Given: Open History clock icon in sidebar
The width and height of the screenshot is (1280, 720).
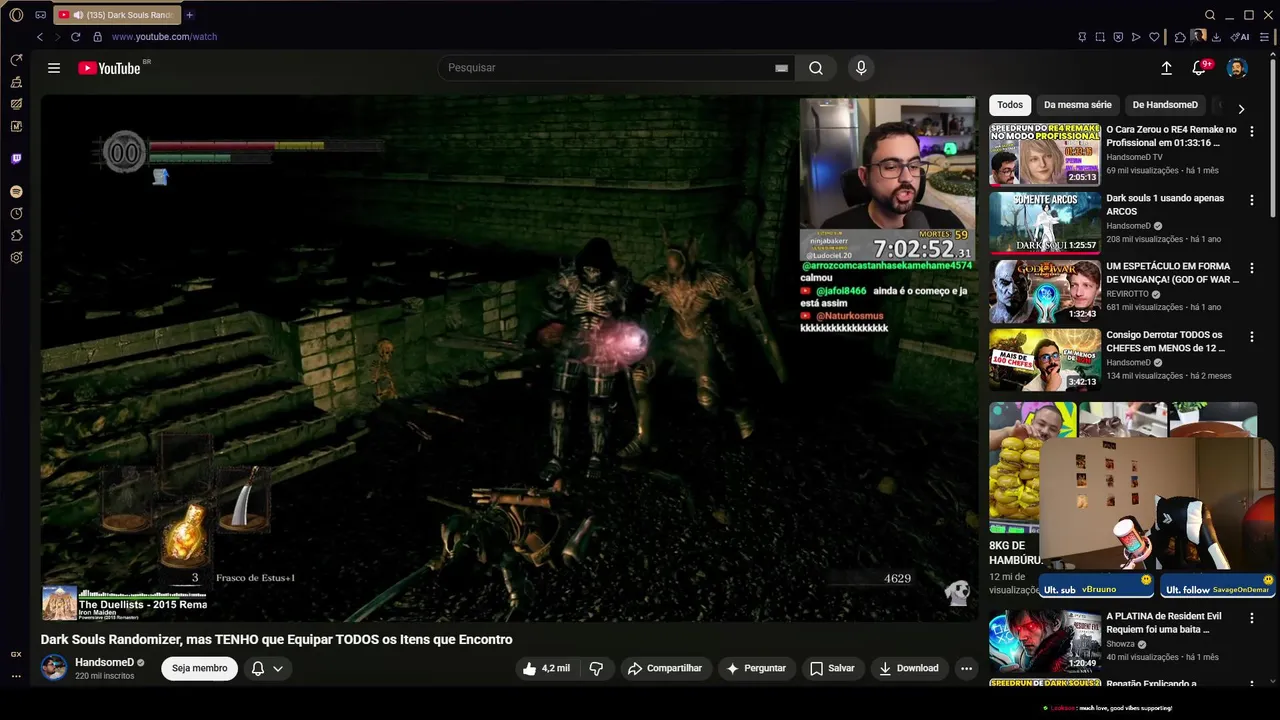Looking at the screenshot, I should [16, 213].
